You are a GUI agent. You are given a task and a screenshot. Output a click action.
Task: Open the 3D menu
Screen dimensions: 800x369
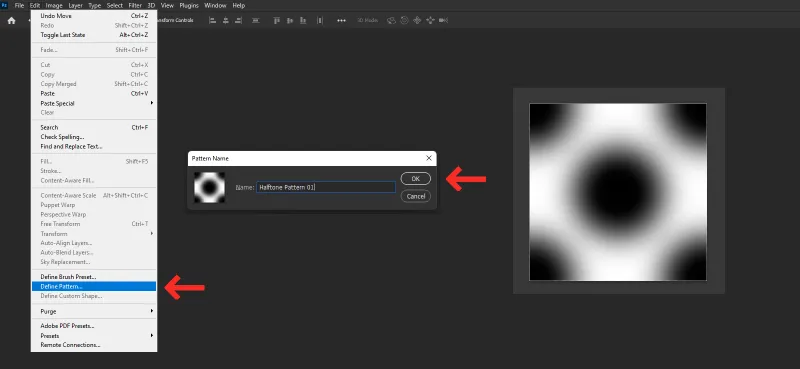click(152, 6)
